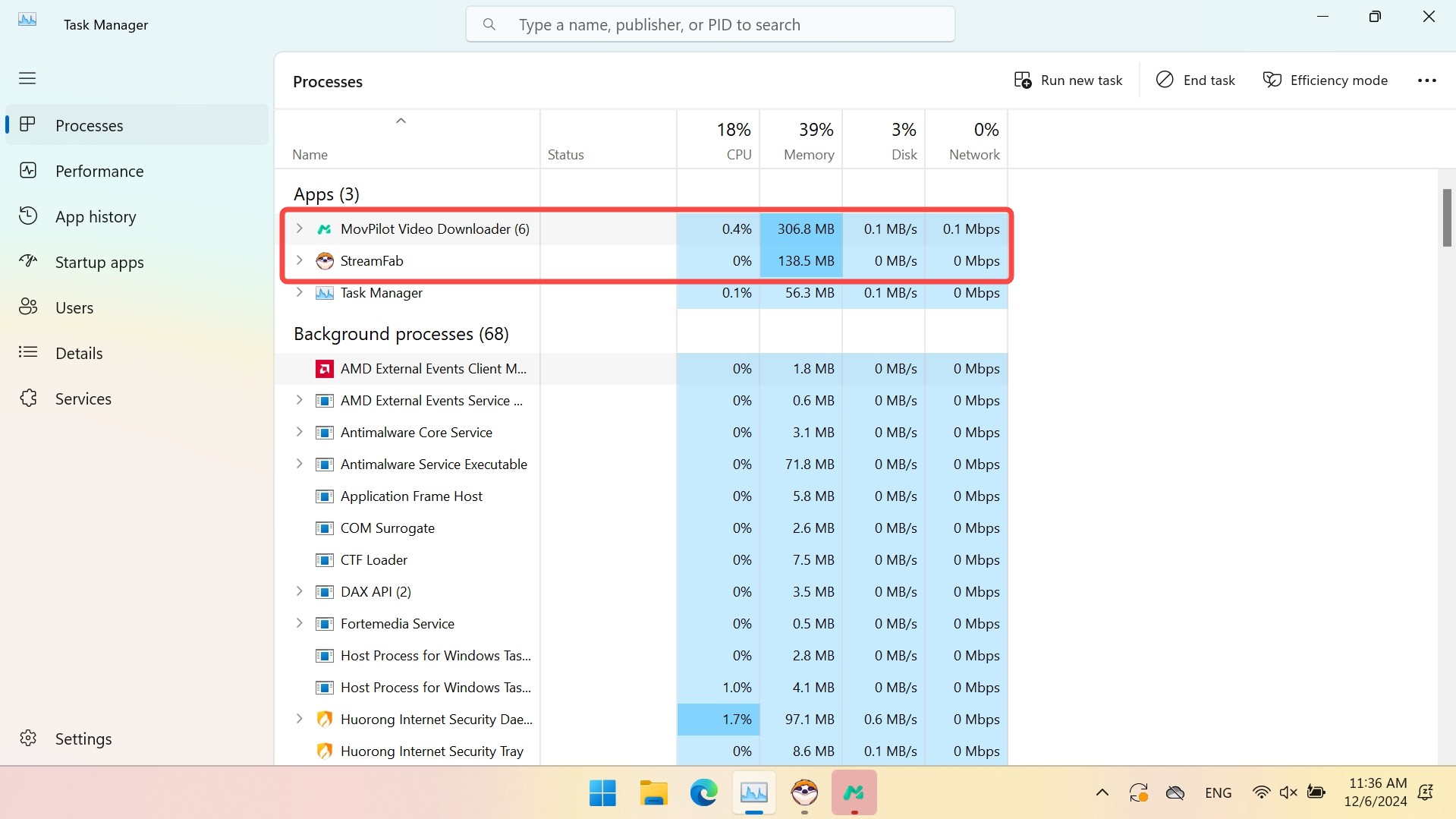Select the MovPilot Video Downloader icon

(x=325, y=228)
